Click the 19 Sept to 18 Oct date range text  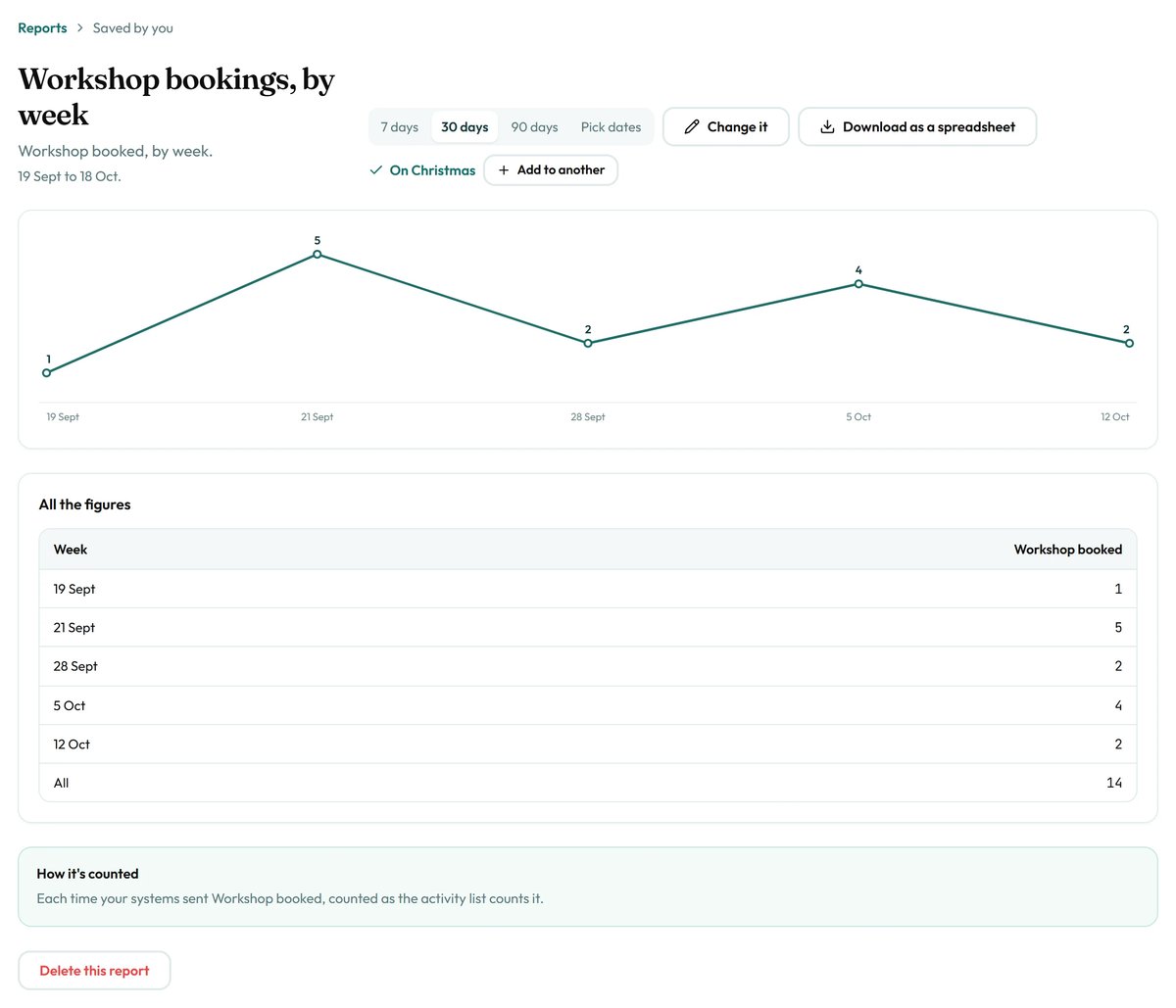(70, 176)
